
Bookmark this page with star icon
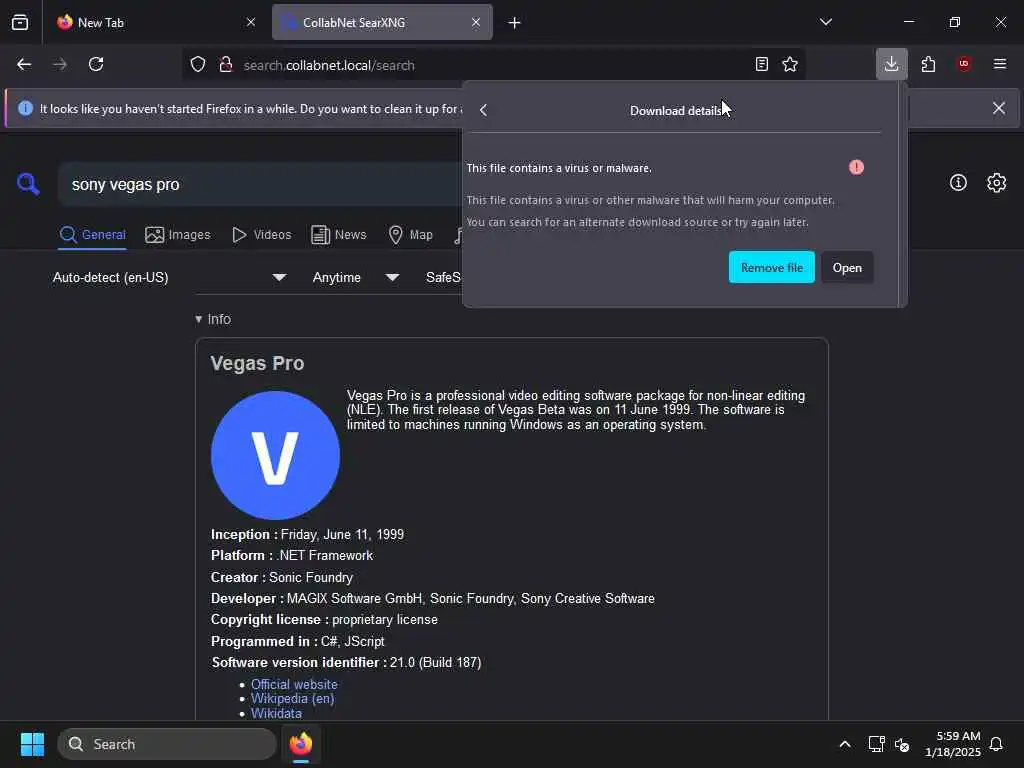[x=790, y=64]
